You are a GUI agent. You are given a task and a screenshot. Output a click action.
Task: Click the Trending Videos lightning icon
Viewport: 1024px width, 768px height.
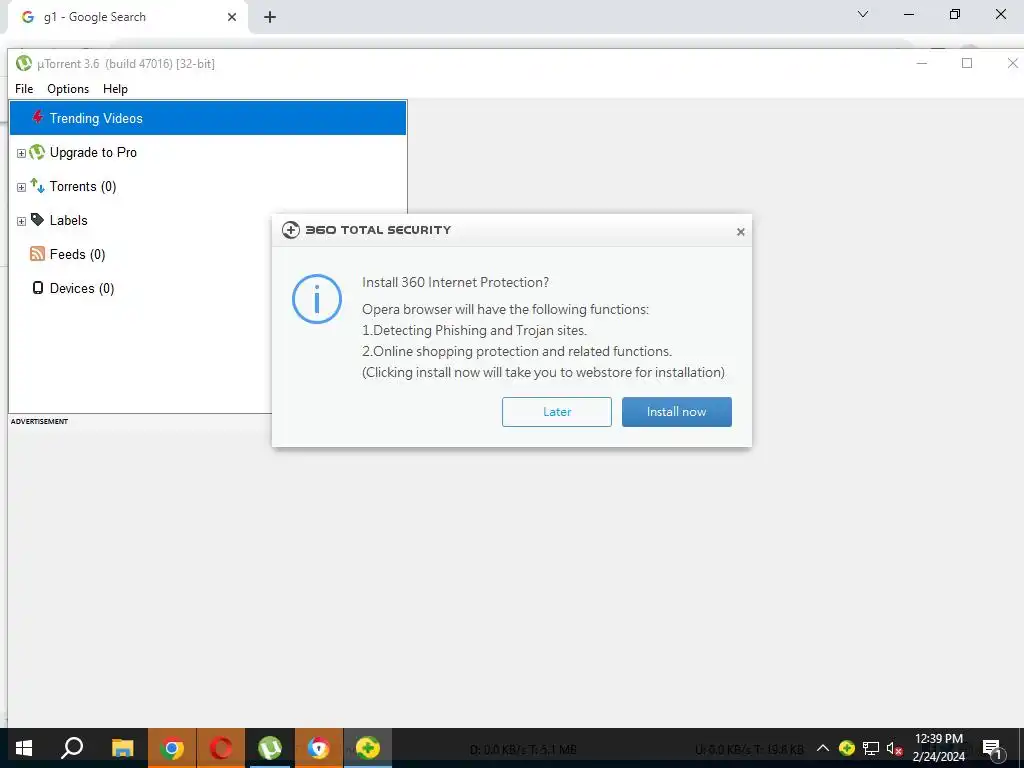[x=38, y=118]
